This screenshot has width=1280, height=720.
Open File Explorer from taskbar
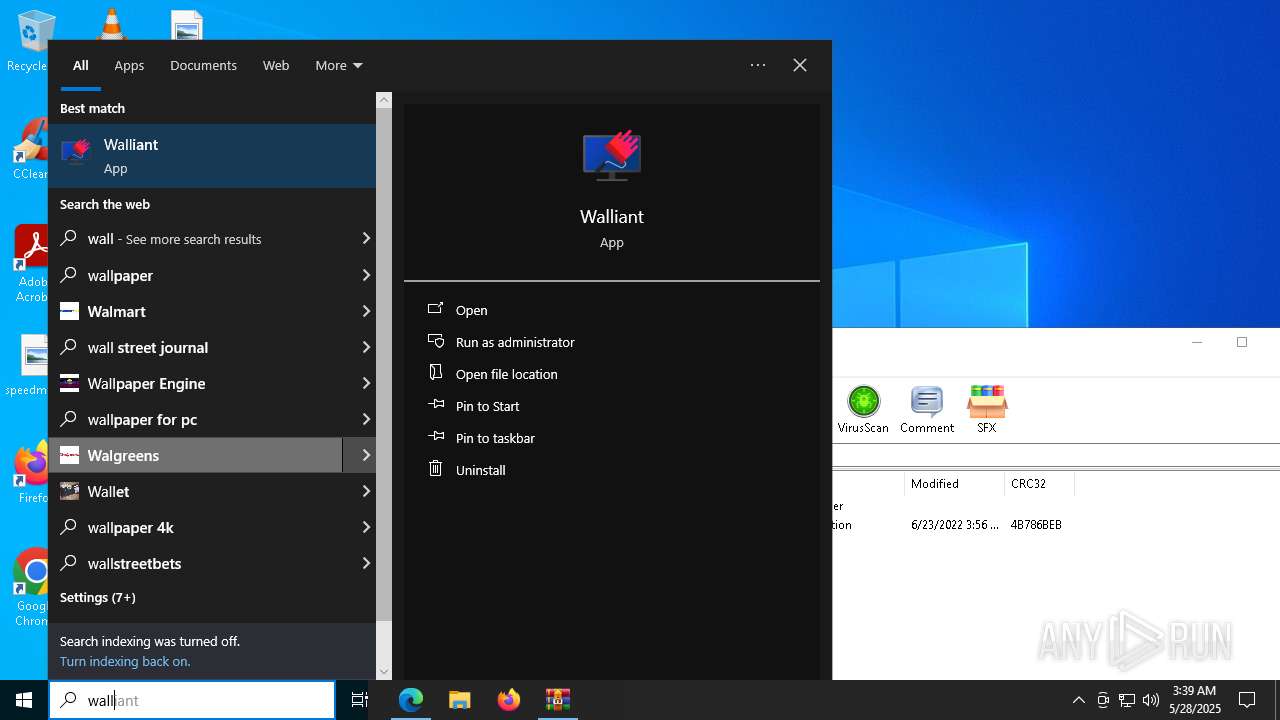[x=460, y=700]
